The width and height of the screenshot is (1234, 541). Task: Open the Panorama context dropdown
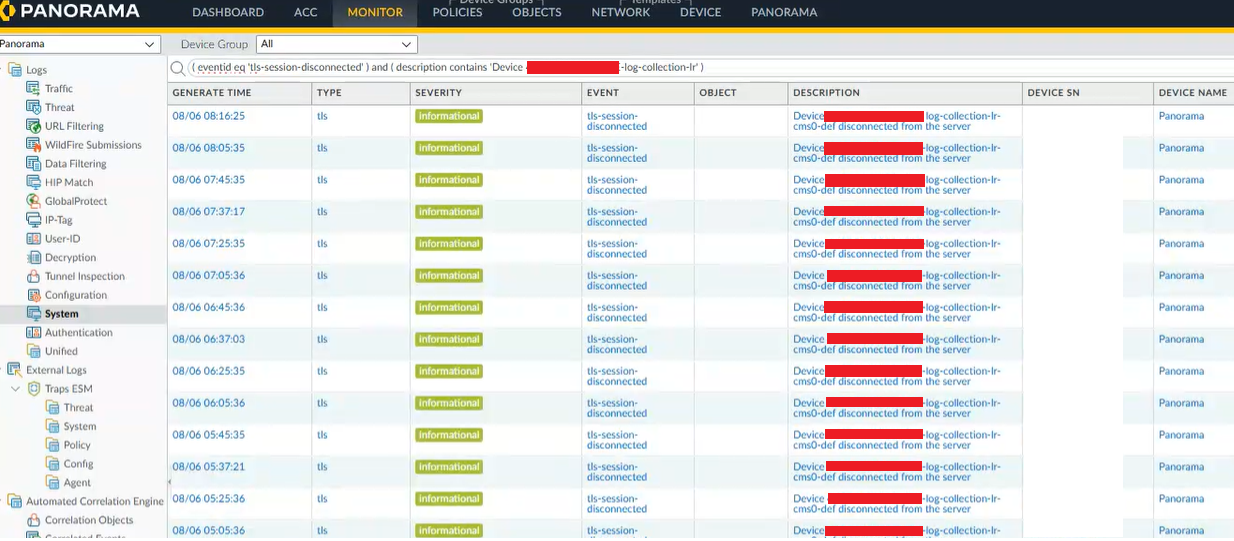click(x=80, y=44)
